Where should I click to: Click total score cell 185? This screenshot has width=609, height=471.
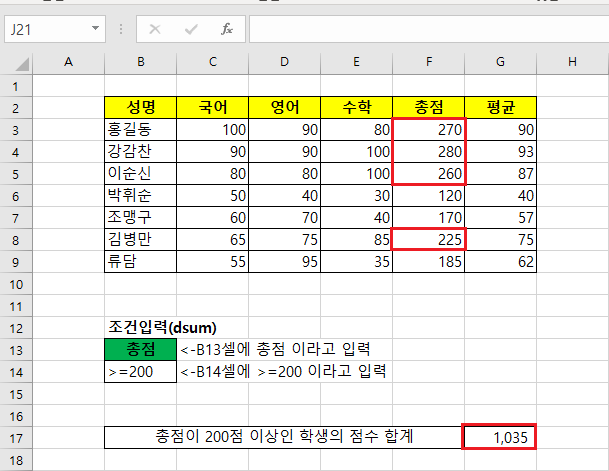[428, 261]
